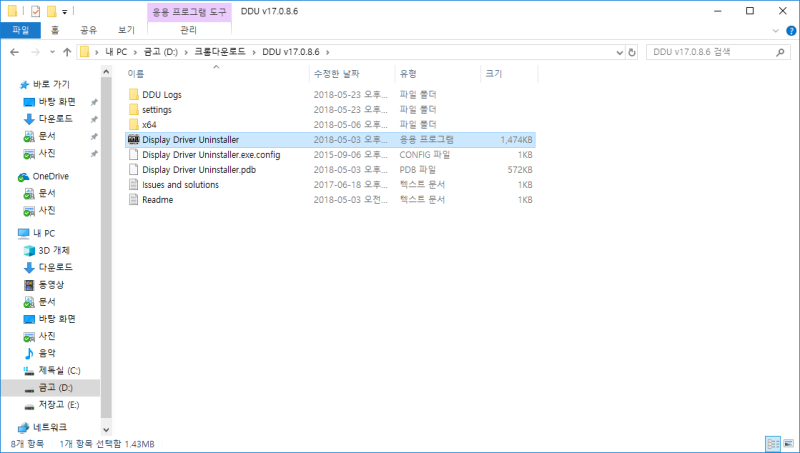Click the Properties quick access toolbar icon

(x=35, y=11)
